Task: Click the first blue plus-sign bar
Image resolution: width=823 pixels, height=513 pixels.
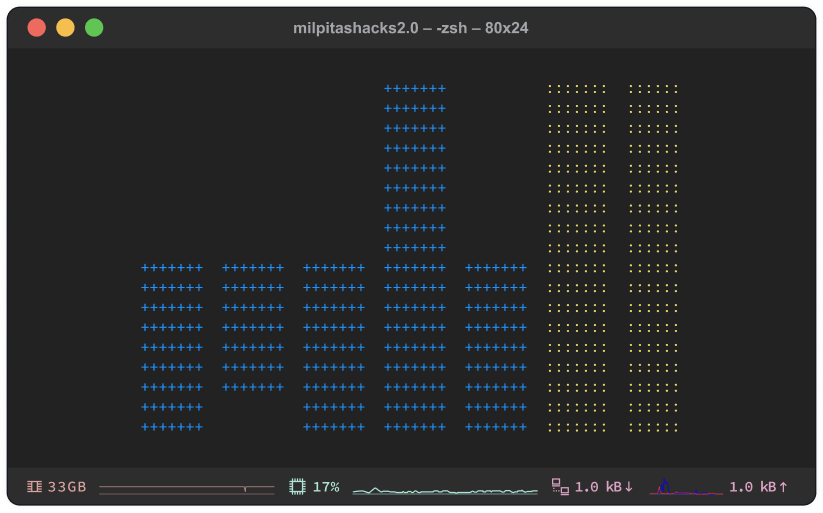Action: [172, 347]
